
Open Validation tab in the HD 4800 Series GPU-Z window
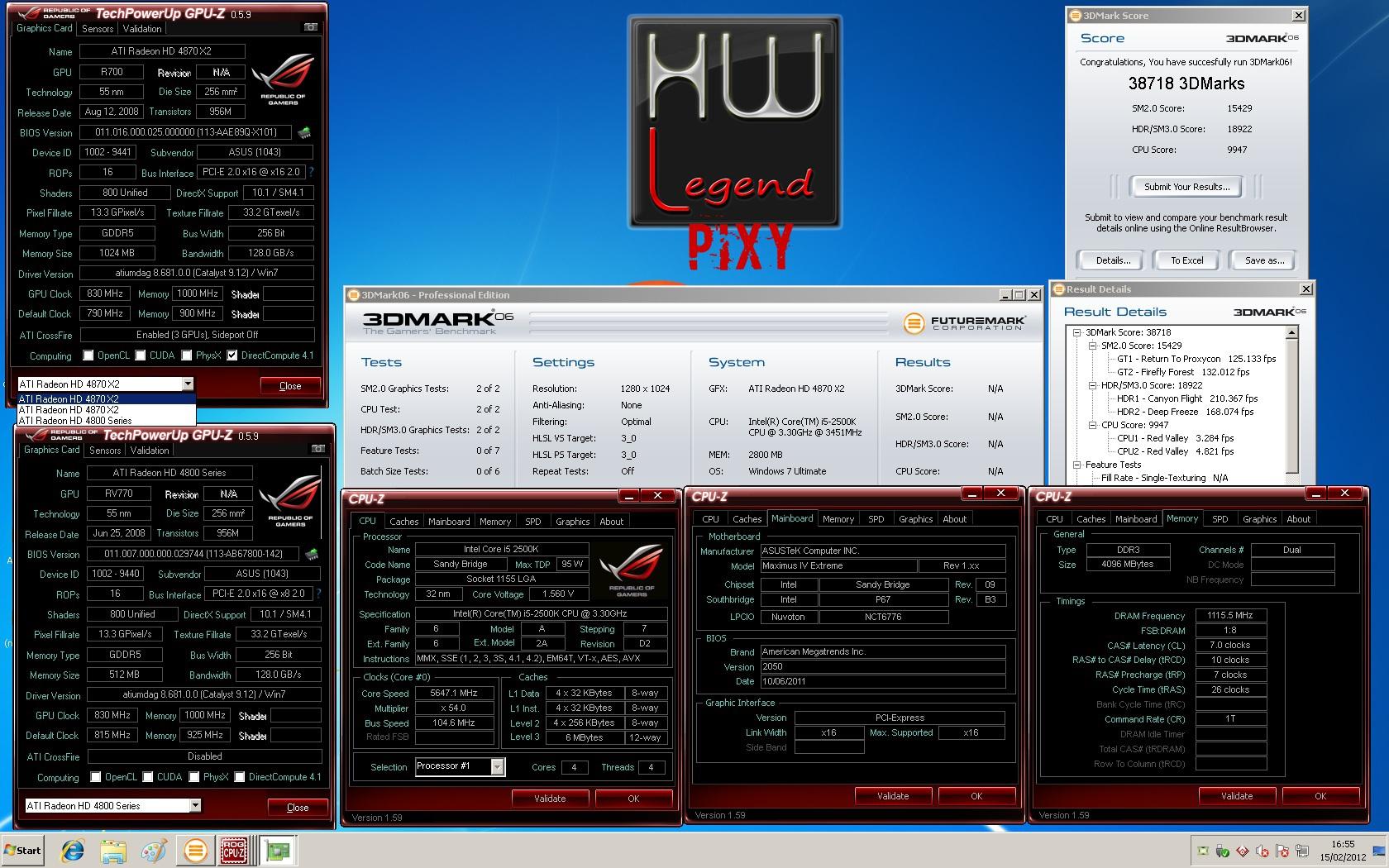150,451
